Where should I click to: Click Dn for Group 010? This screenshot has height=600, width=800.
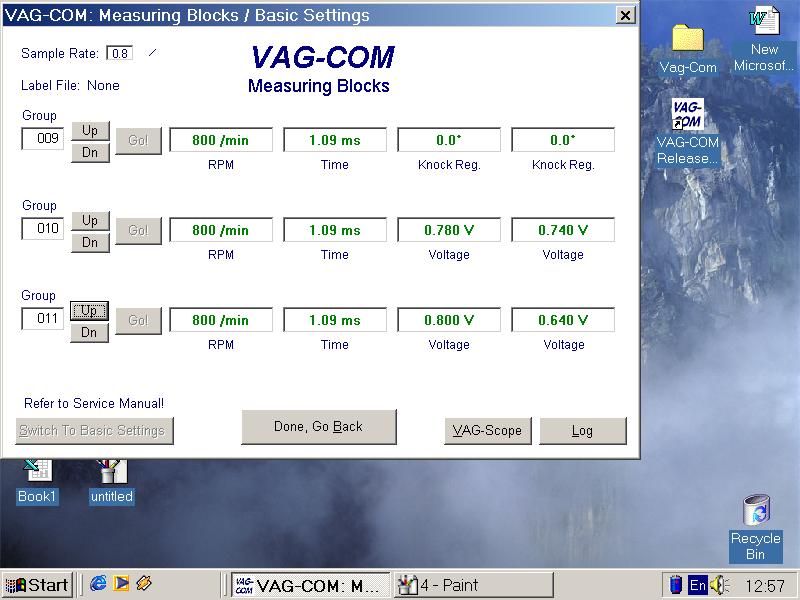pyautogui.click(x=90, y=242)
